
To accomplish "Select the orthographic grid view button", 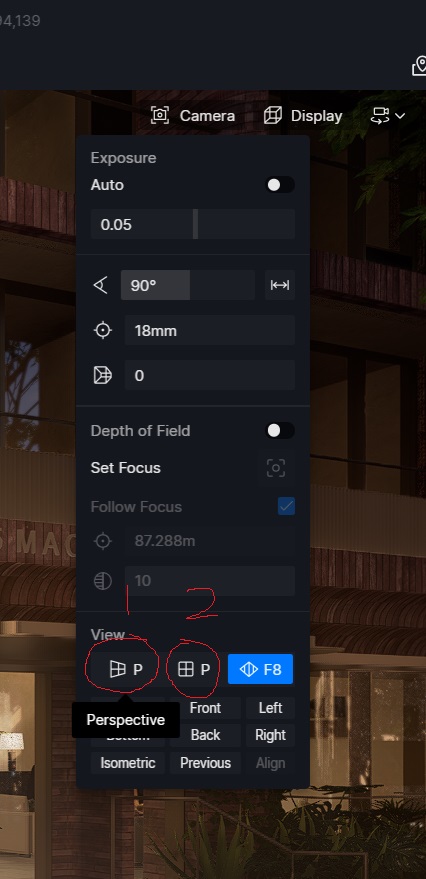I will click(193, 669).
